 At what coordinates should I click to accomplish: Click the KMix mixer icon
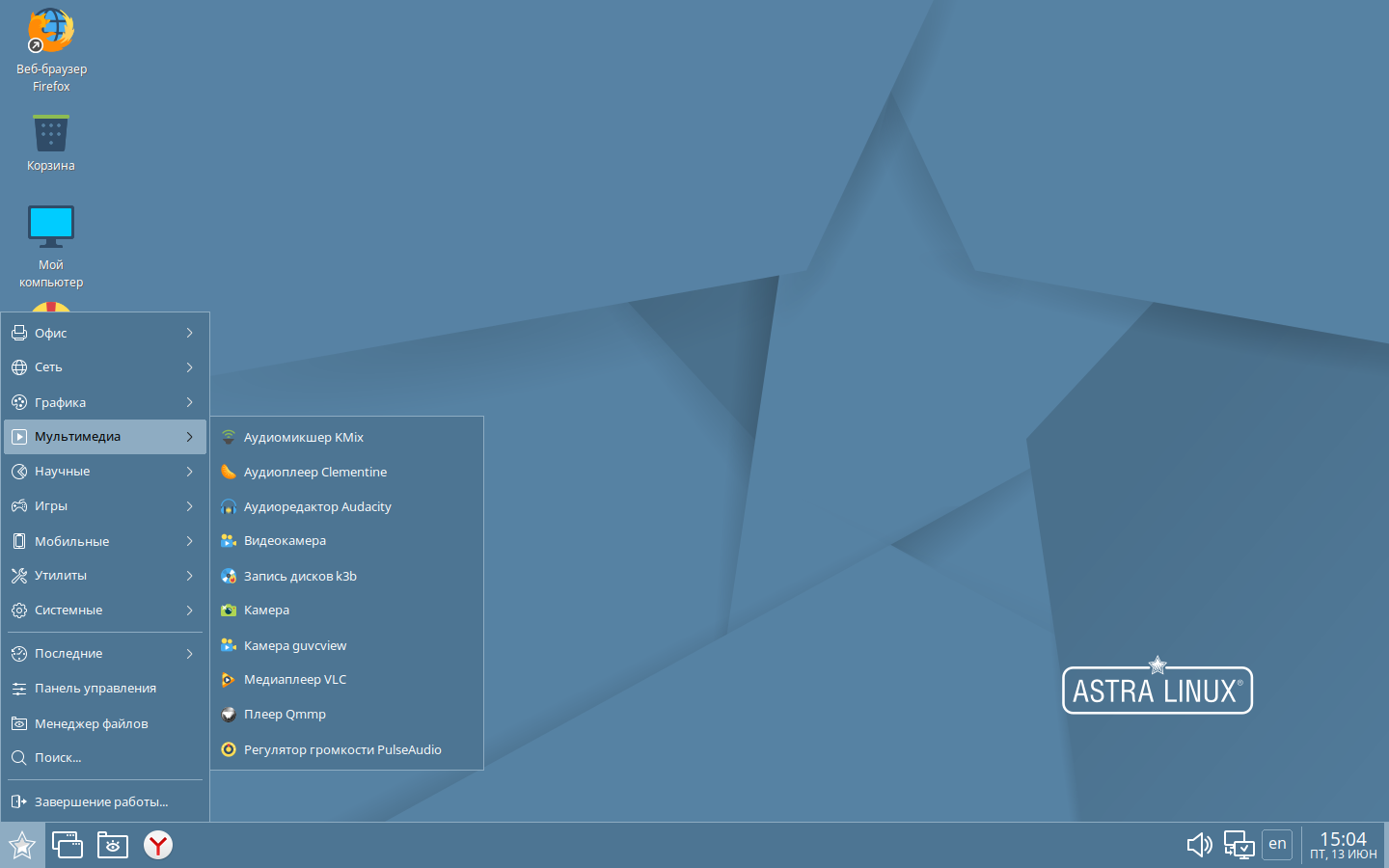(x=229, y=437)
